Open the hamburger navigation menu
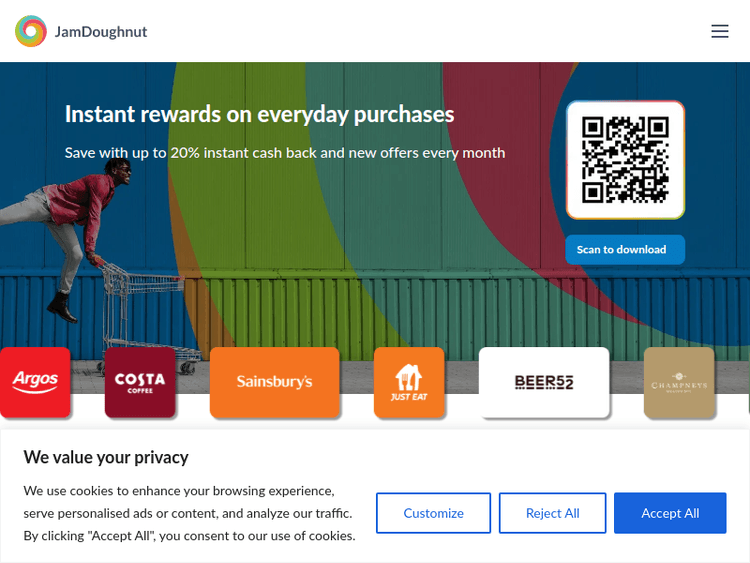 [x=720, y=31]
